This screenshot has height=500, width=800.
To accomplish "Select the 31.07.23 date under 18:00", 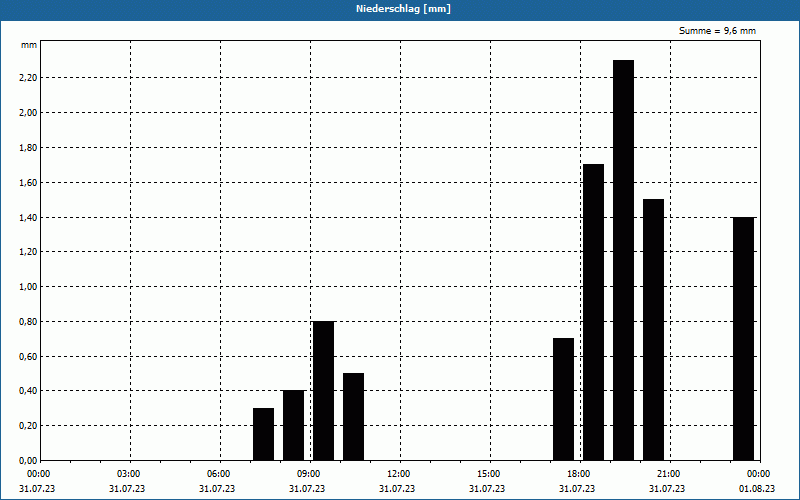I will [577, 488].
